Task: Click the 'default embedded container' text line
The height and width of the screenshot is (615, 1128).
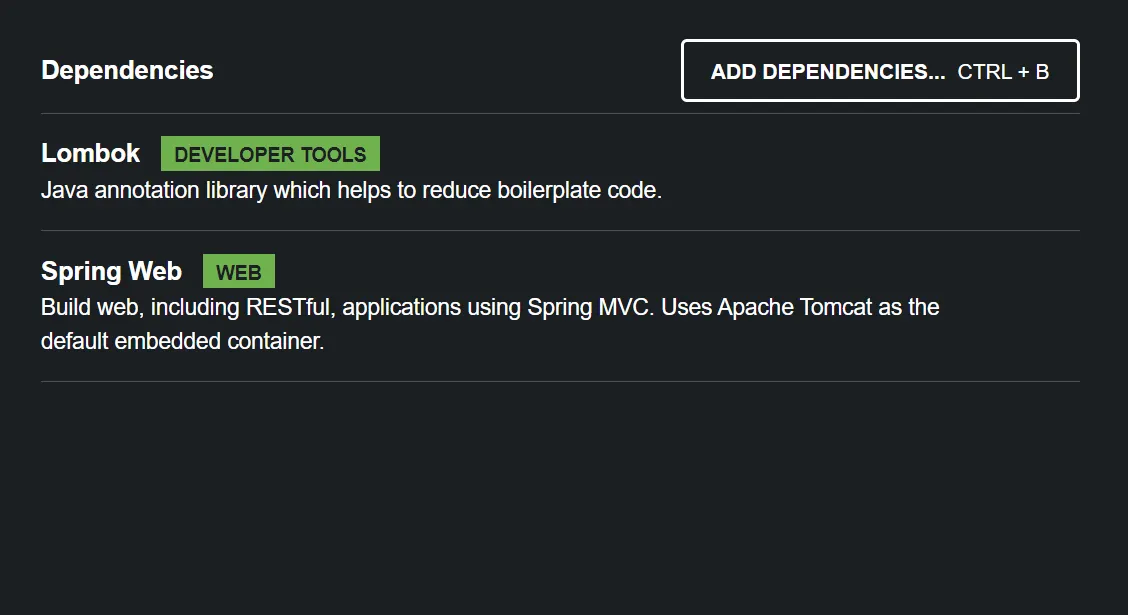Action: (183, 341)
